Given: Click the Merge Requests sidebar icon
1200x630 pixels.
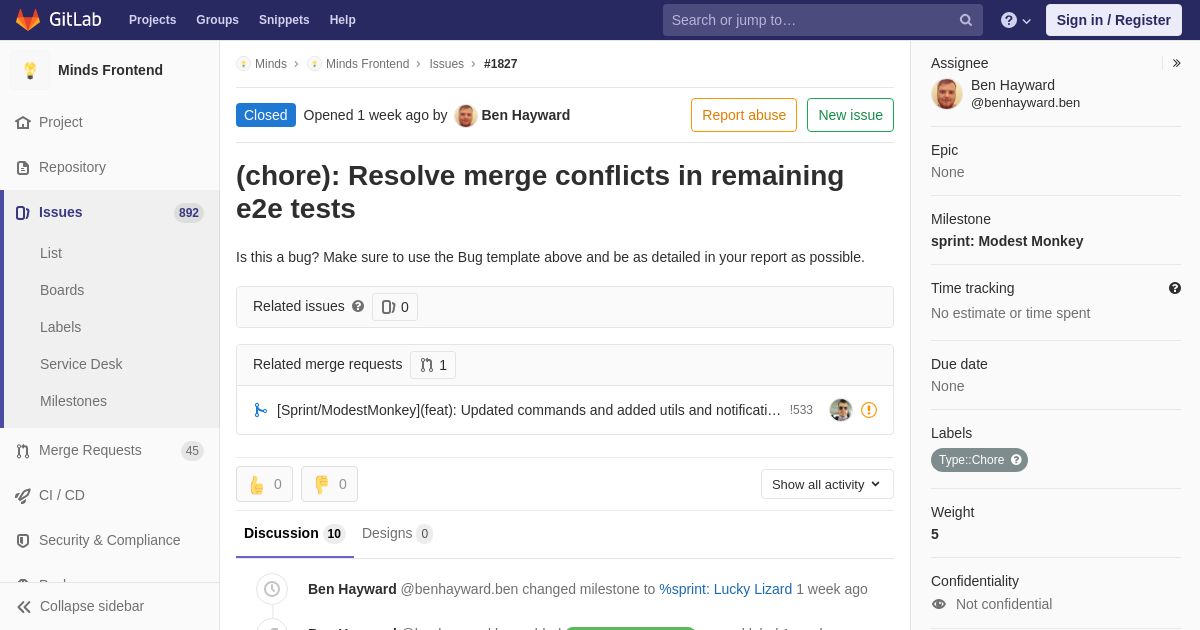Looking at the screenshot, I should click(x=23, y=451).
